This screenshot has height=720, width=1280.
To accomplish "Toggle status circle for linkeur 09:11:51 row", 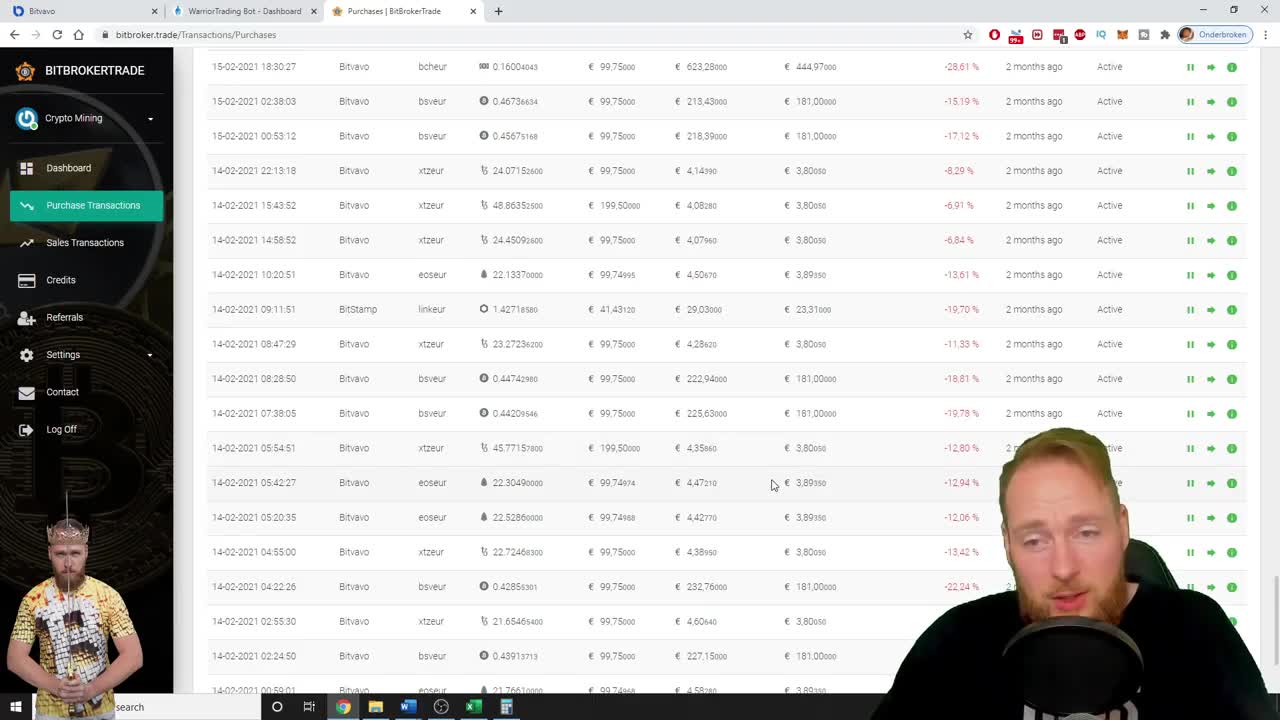I will [1232, 310].
